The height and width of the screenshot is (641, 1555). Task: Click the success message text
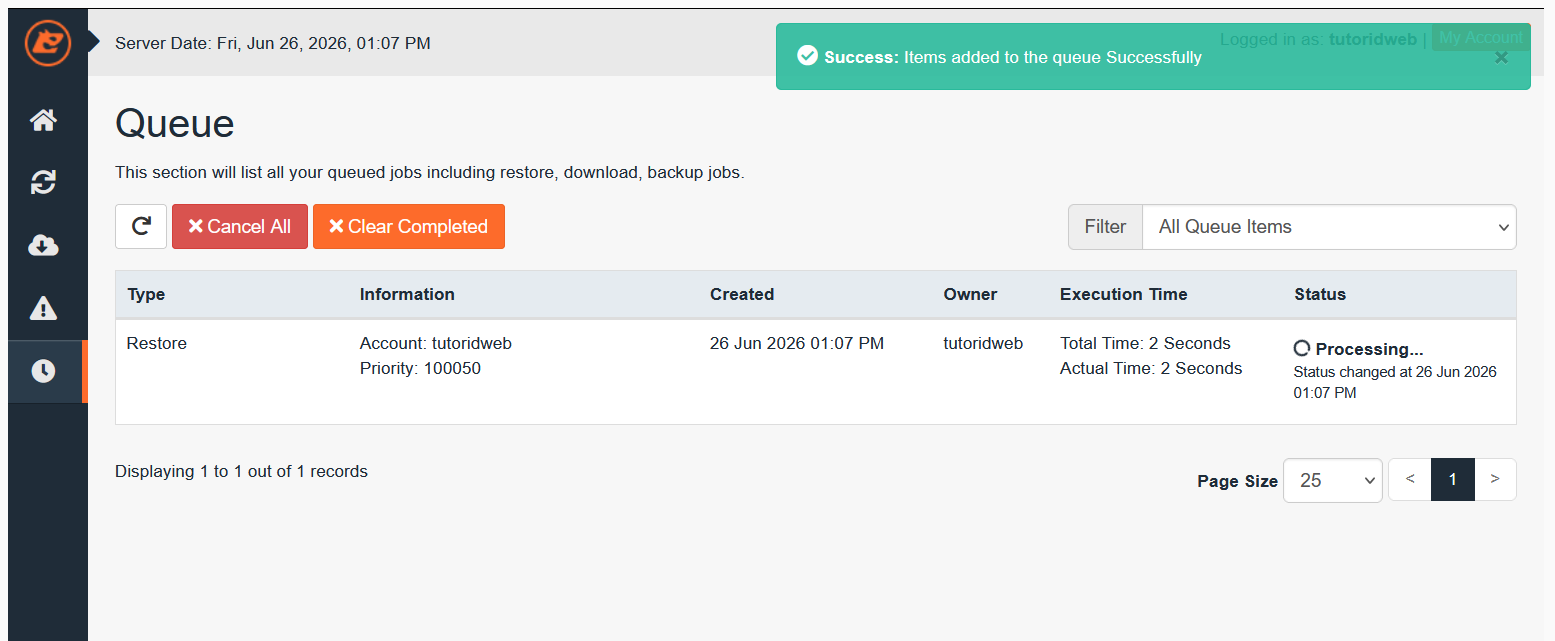(x=1013, y=57)
